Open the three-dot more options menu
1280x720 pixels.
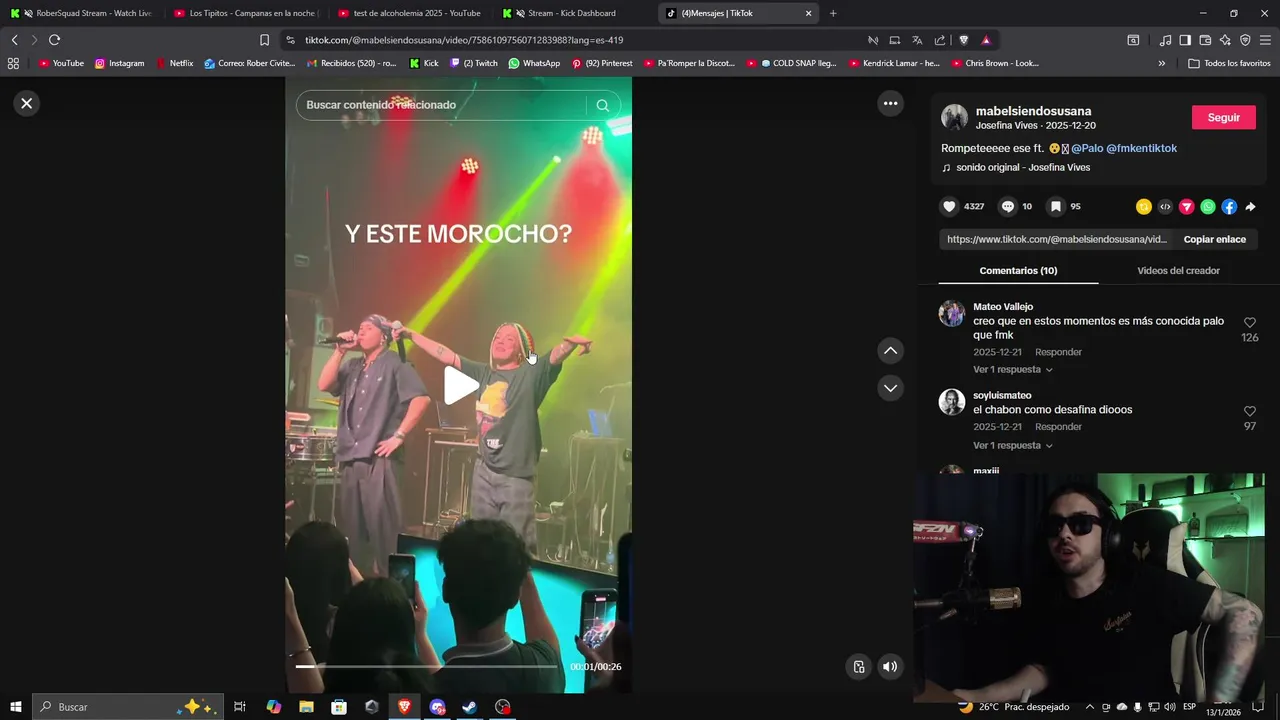[890, 103]
